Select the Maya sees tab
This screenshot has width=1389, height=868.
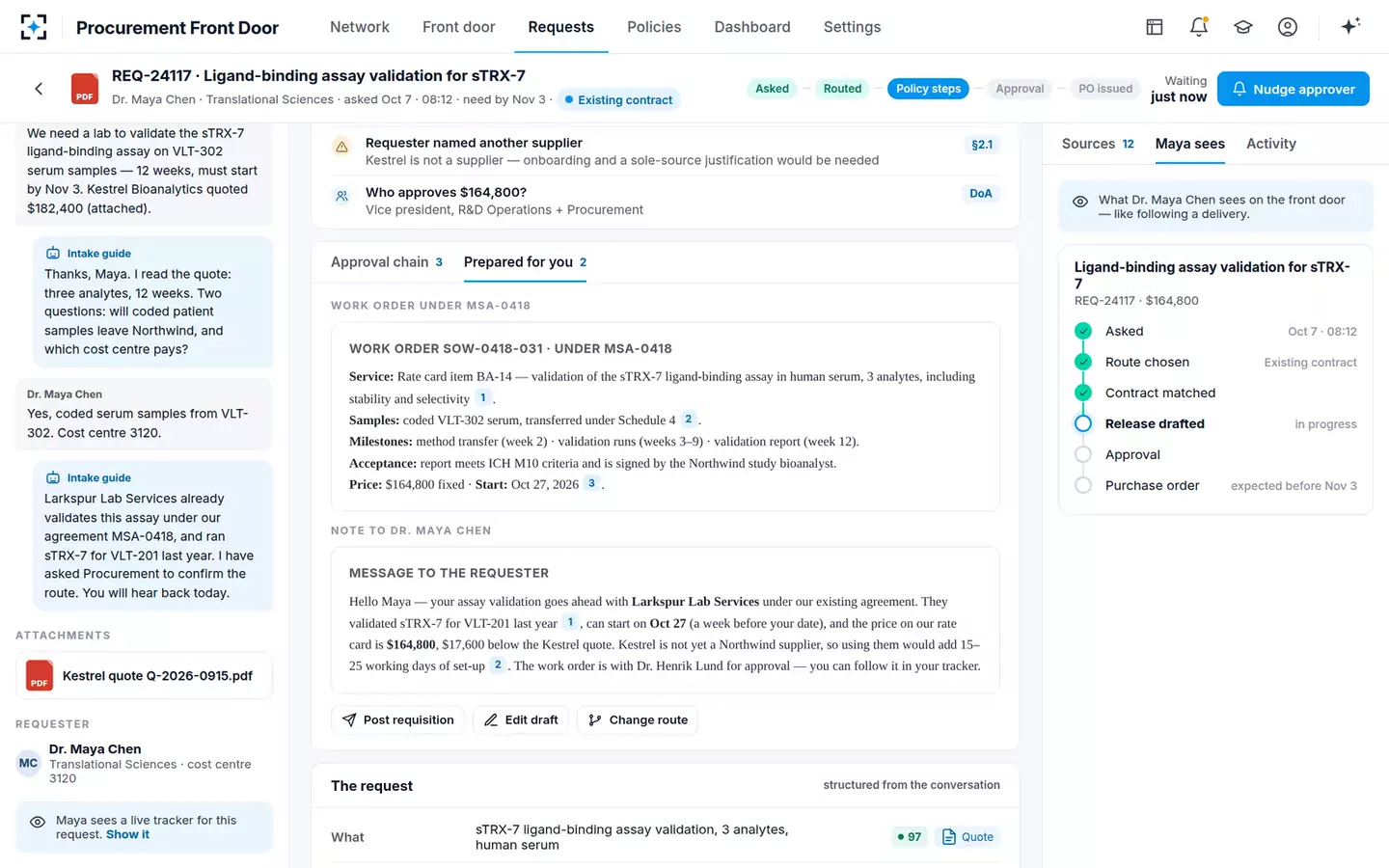click(1190, 144)
